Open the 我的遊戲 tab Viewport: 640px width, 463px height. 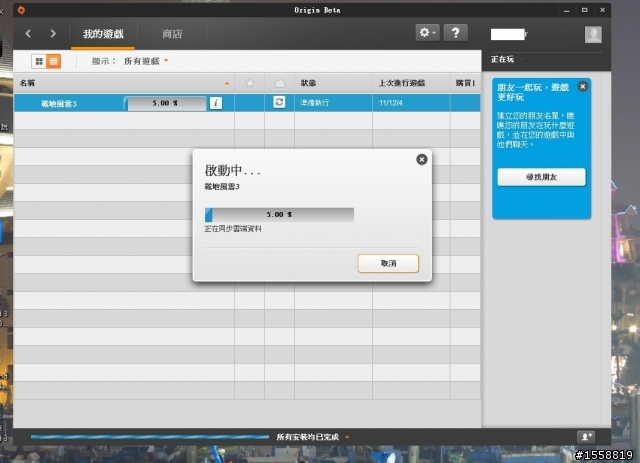pos(103,34)
